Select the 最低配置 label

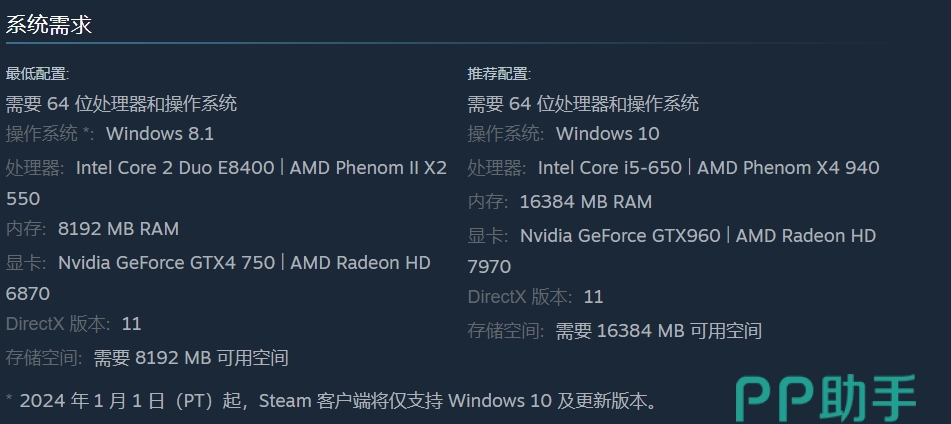tap(38, 74)
